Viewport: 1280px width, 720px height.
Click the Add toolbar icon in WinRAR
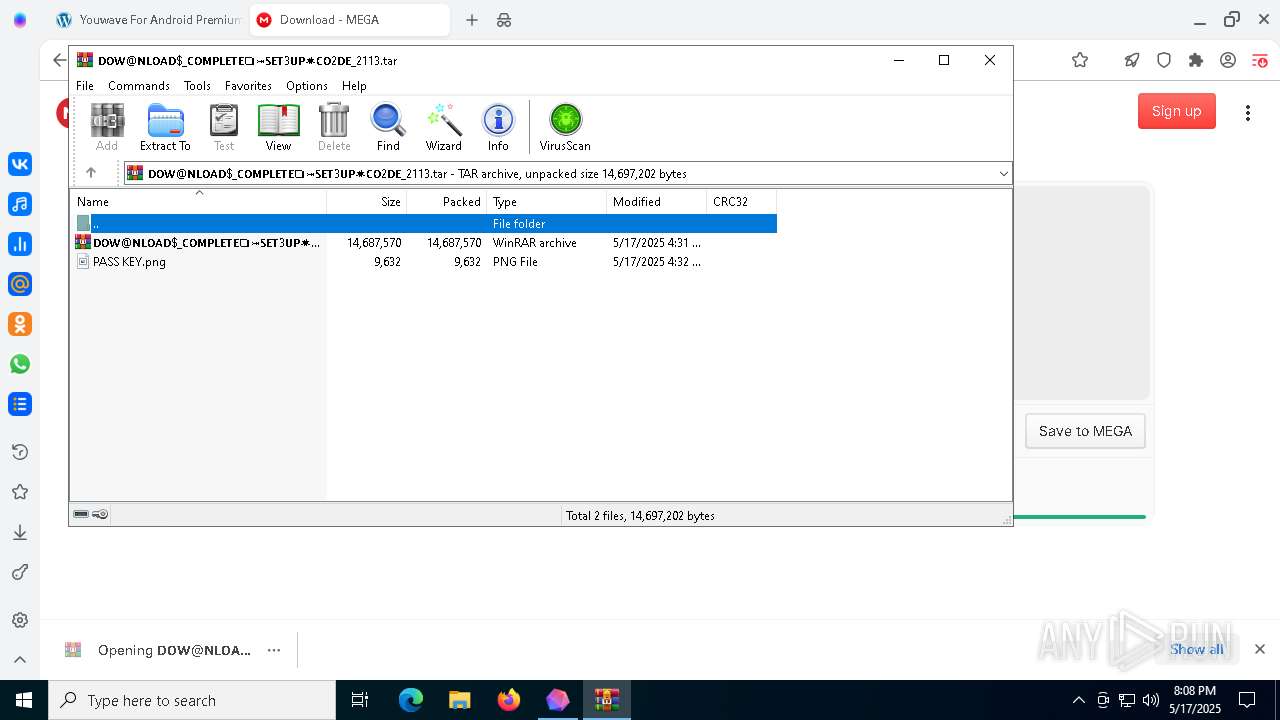(x=107, y=128)
